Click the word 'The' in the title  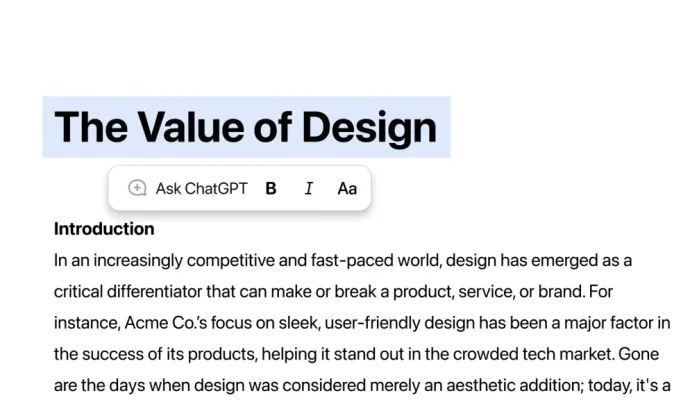tap(89, 127)
